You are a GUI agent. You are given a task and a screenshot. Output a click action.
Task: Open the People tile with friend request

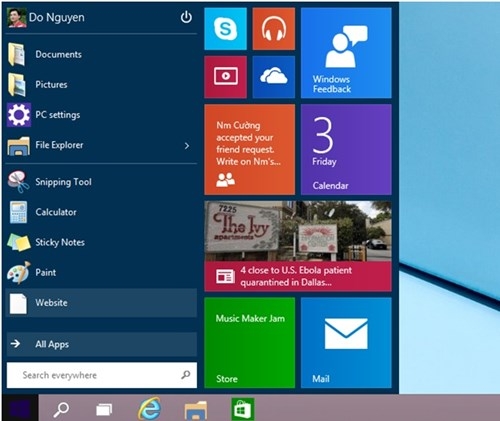(x=250, y=149)
